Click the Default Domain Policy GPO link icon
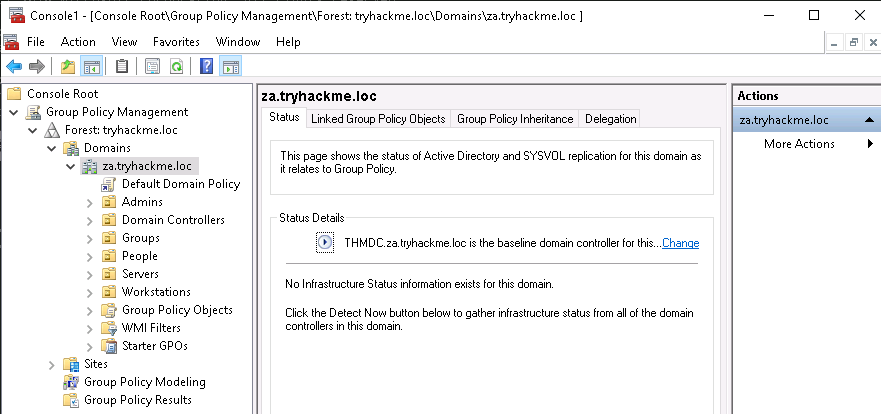 pos(108,184)
